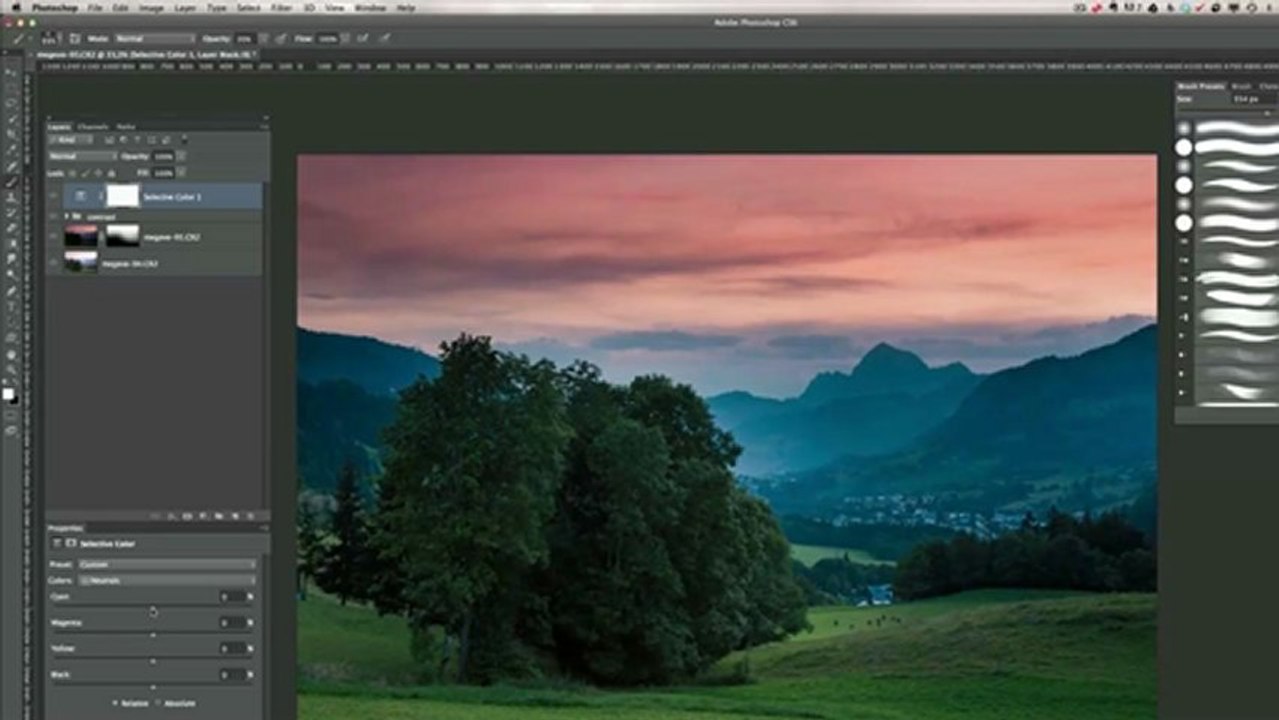Select the Eraser tool

tap(12, 228)
